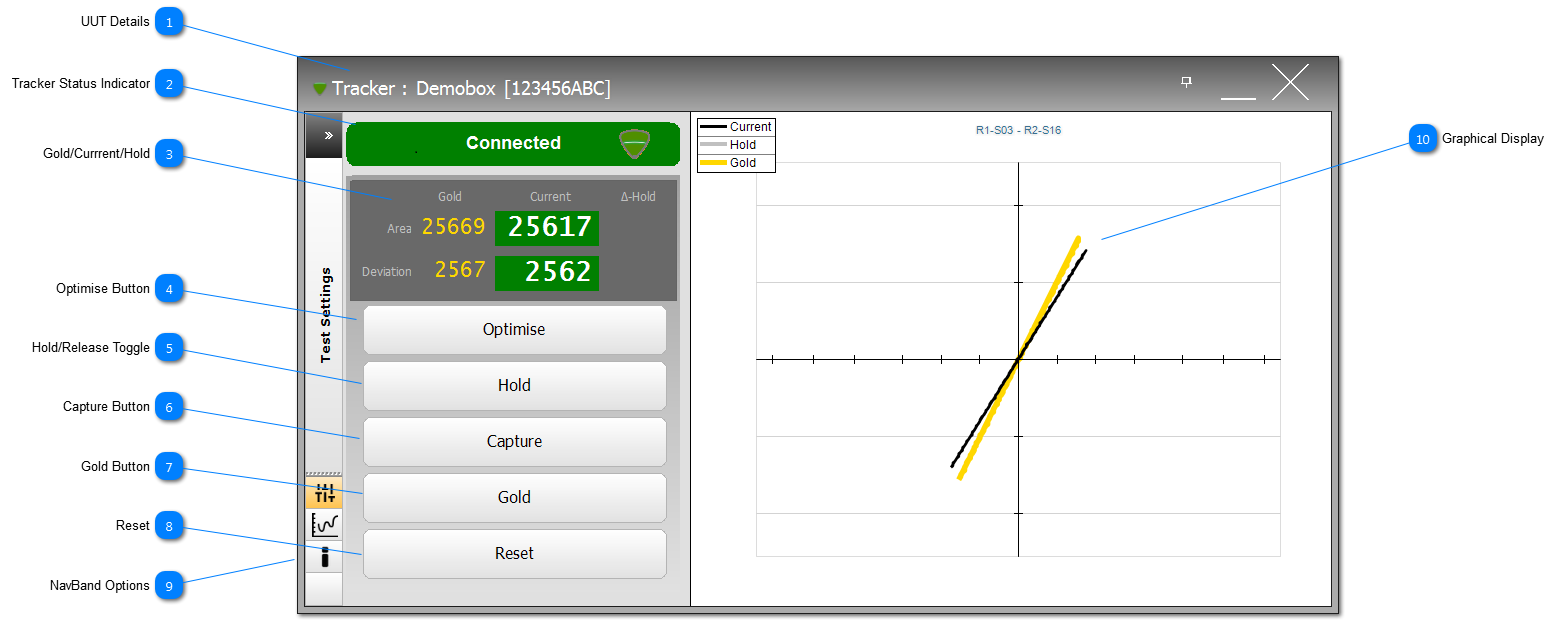Click the pin window icon in title bar
Image resolution: width=1560 pixels, height=623 pixels.
[1187, 82]
